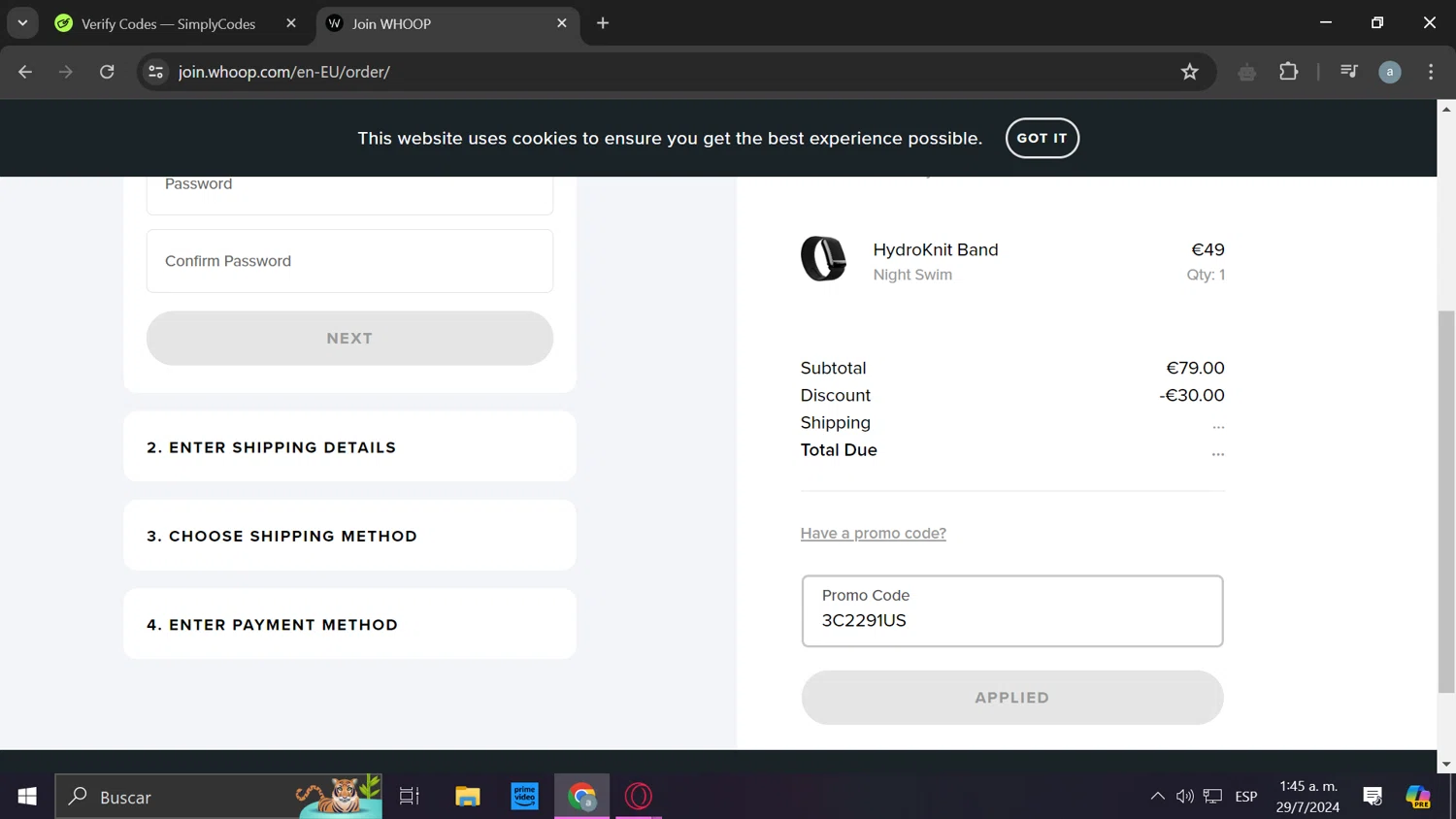Click the address bar URL

[x=284, y=72]
